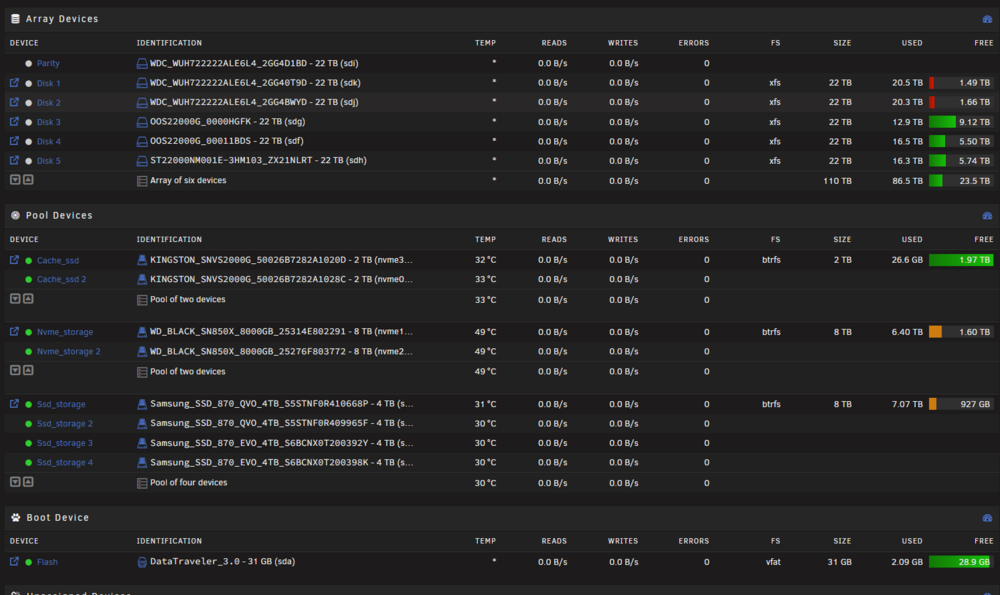Click the Parity status indicator dot
This screenshot has height=595, width=1000.
tap(29, 64)
